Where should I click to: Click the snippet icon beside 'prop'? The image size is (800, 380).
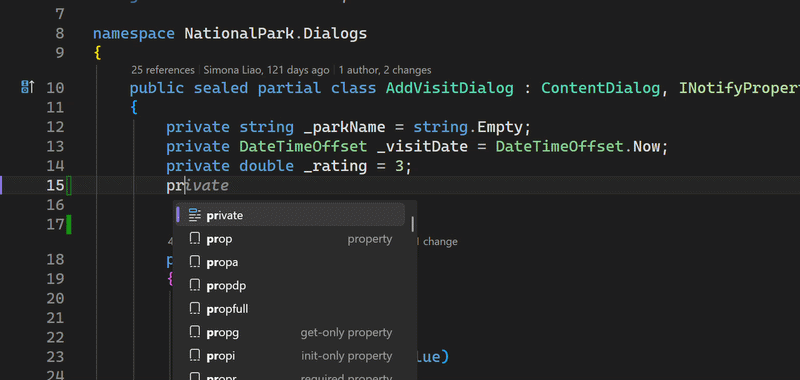click(194, 239)
